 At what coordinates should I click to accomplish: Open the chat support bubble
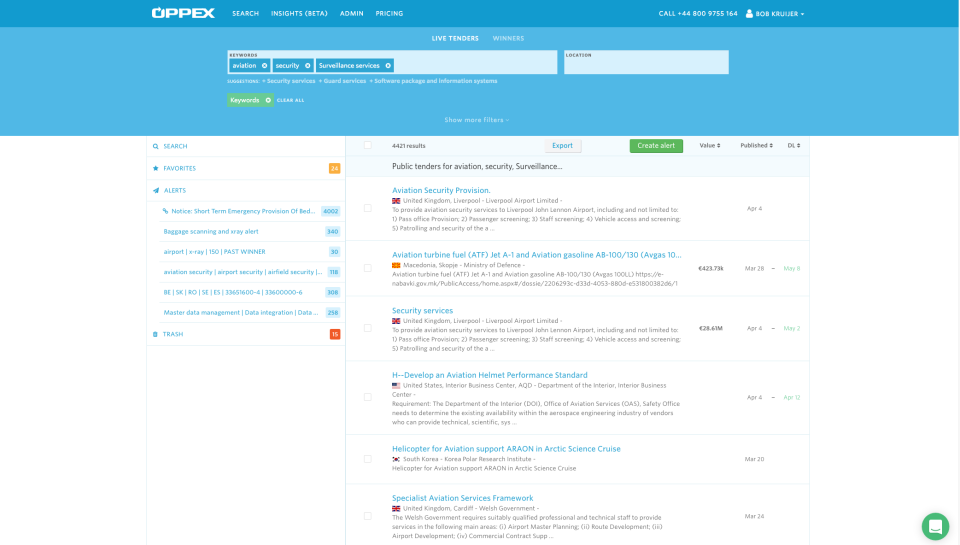point(935,526)
